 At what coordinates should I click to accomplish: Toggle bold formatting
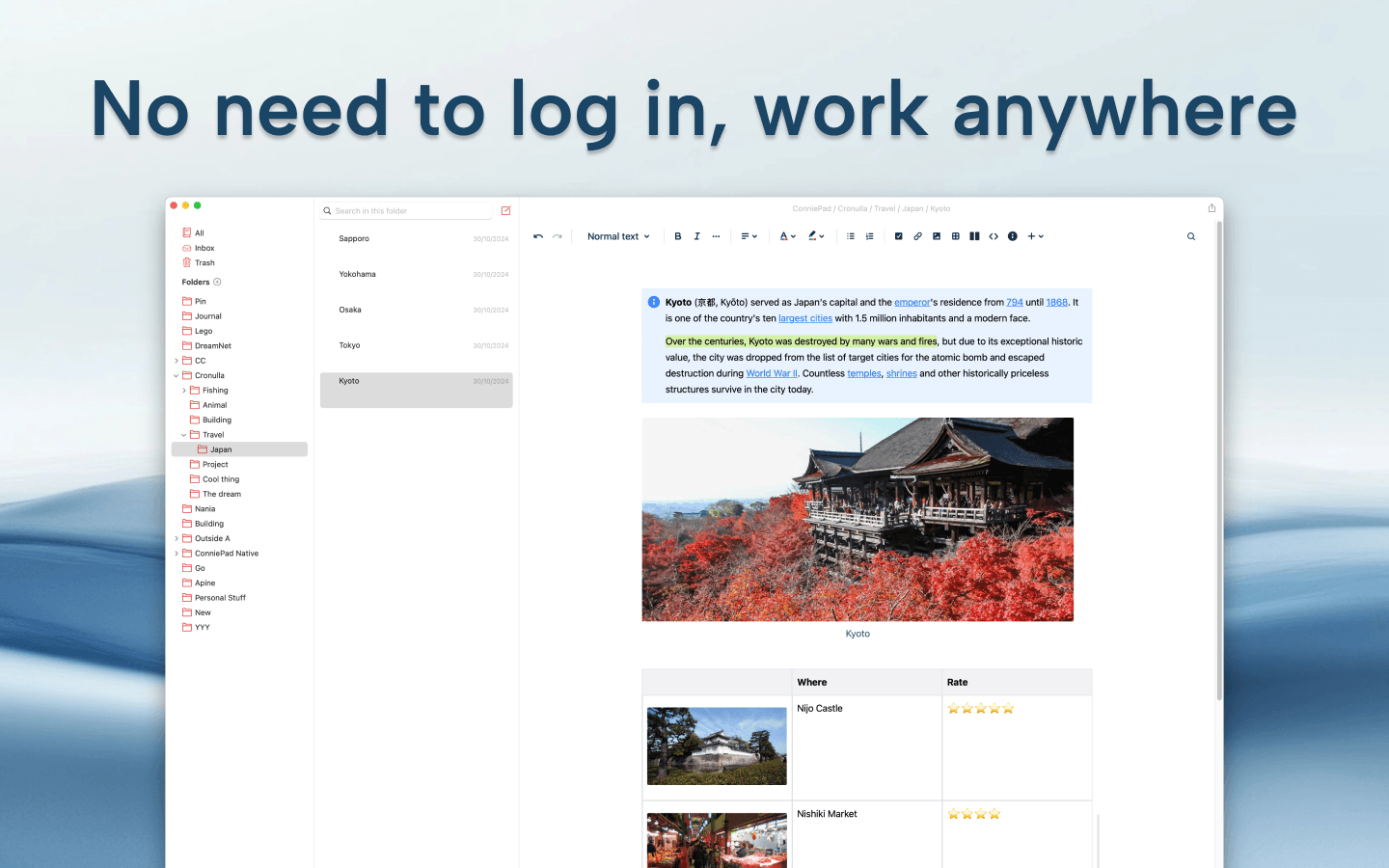point(678,235)
